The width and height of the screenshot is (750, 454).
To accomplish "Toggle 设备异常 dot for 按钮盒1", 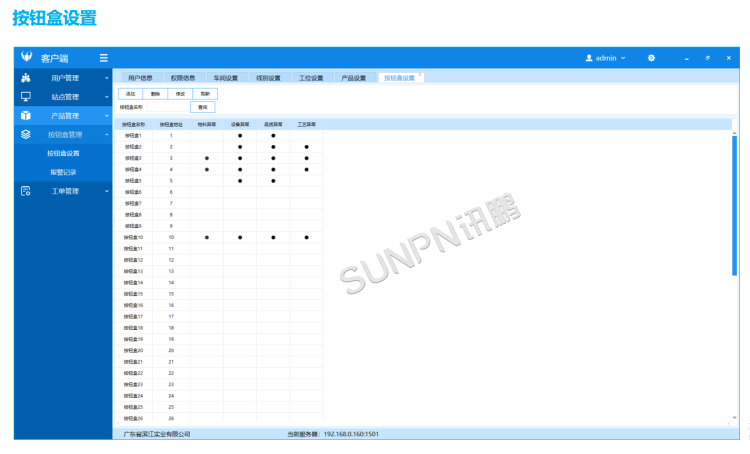I will click(240, 135).
